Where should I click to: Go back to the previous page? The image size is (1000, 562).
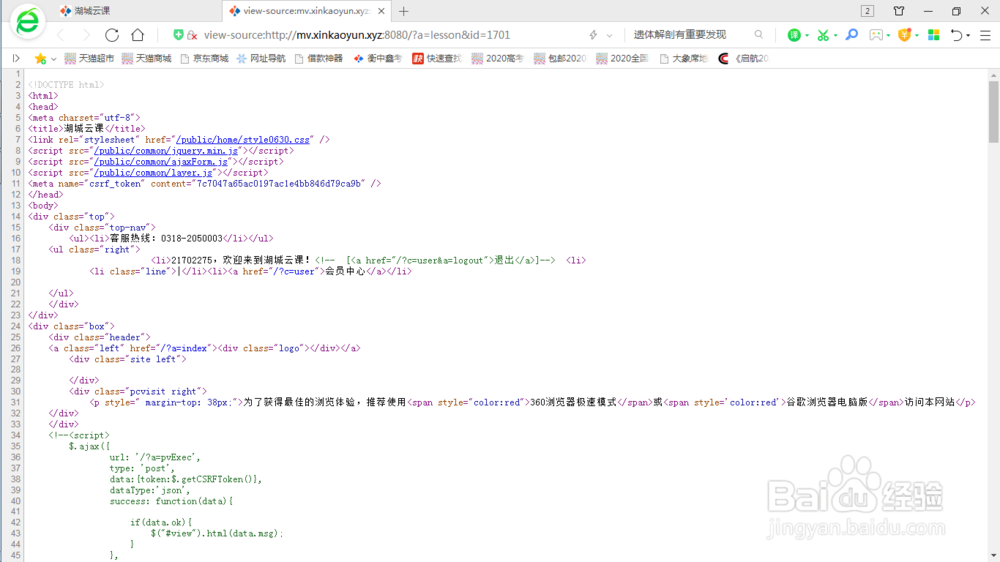[x=61, y=35]
